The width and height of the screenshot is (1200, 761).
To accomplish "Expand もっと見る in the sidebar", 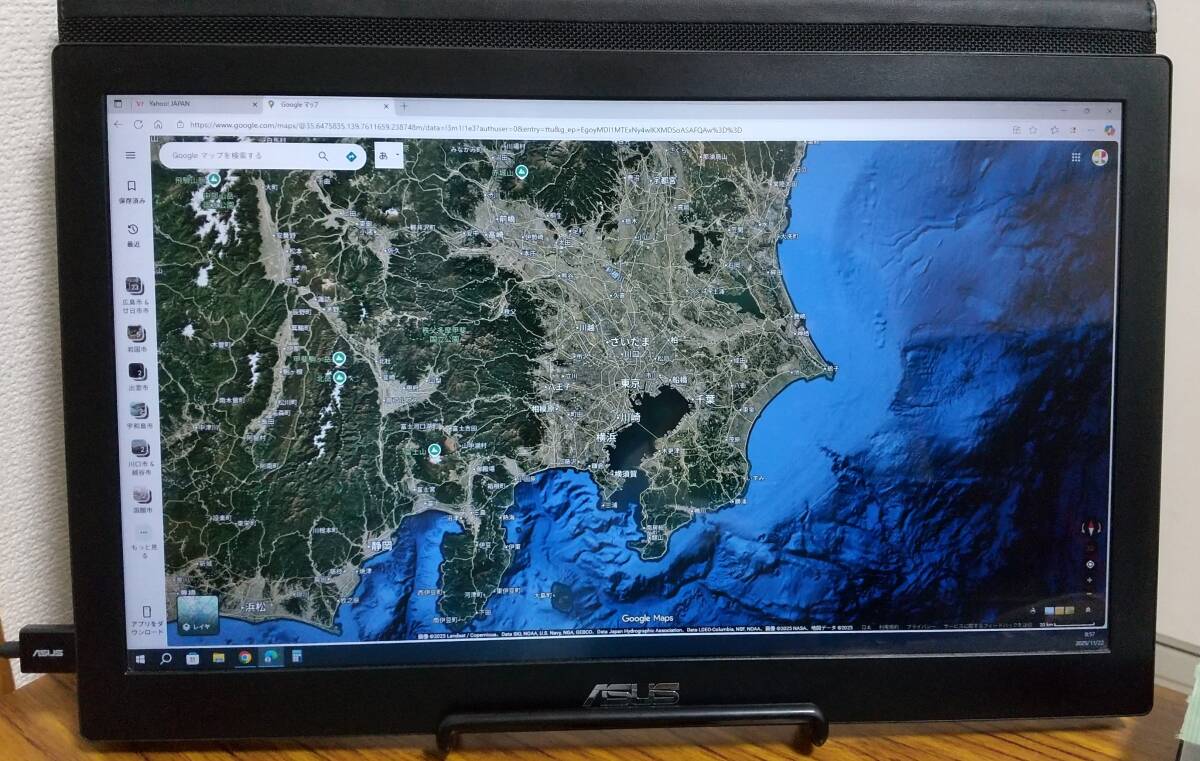I will (143, 541).
